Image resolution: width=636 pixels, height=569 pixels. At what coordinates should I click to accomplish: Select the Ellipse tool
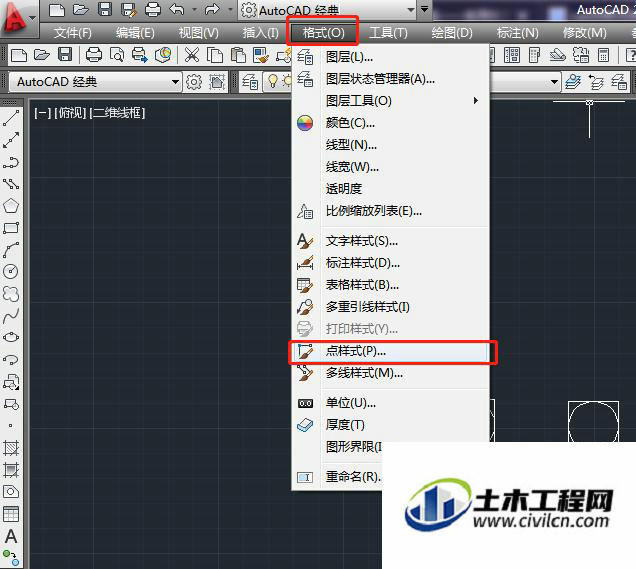[11, 337]
